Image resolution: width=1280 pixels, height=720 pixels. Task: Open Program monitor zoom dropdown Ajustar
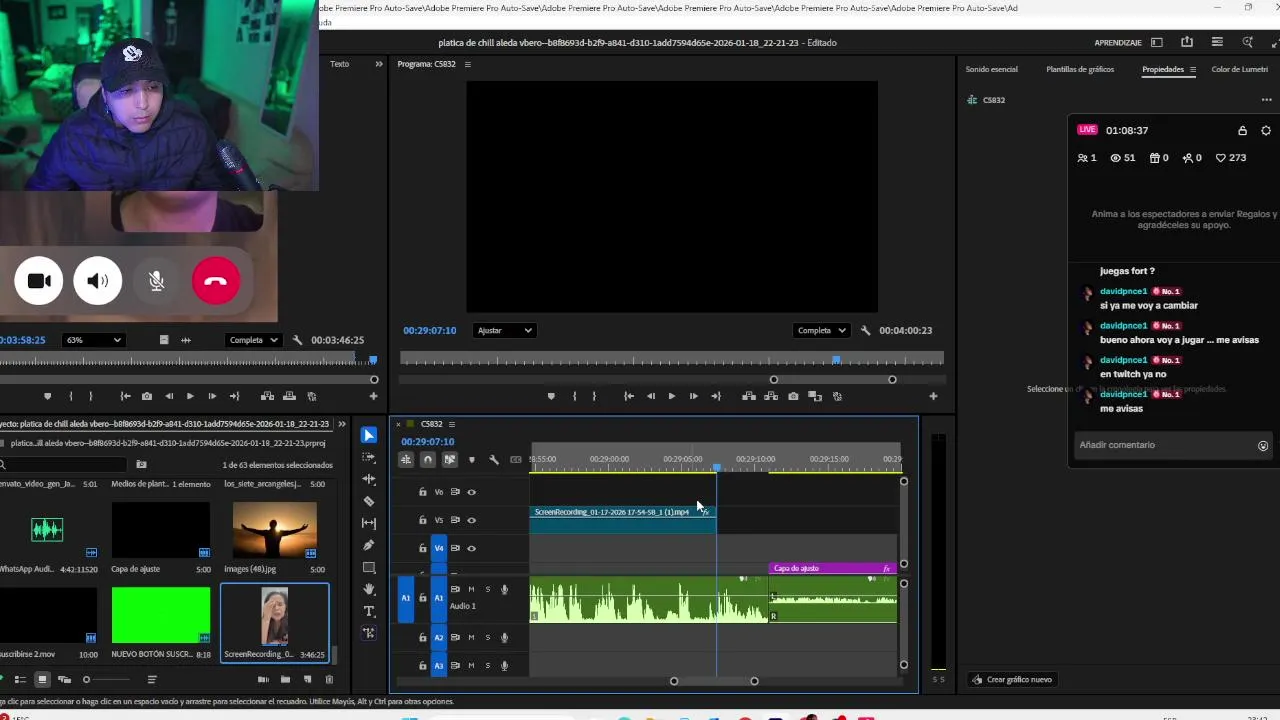[x=504, y=330]
